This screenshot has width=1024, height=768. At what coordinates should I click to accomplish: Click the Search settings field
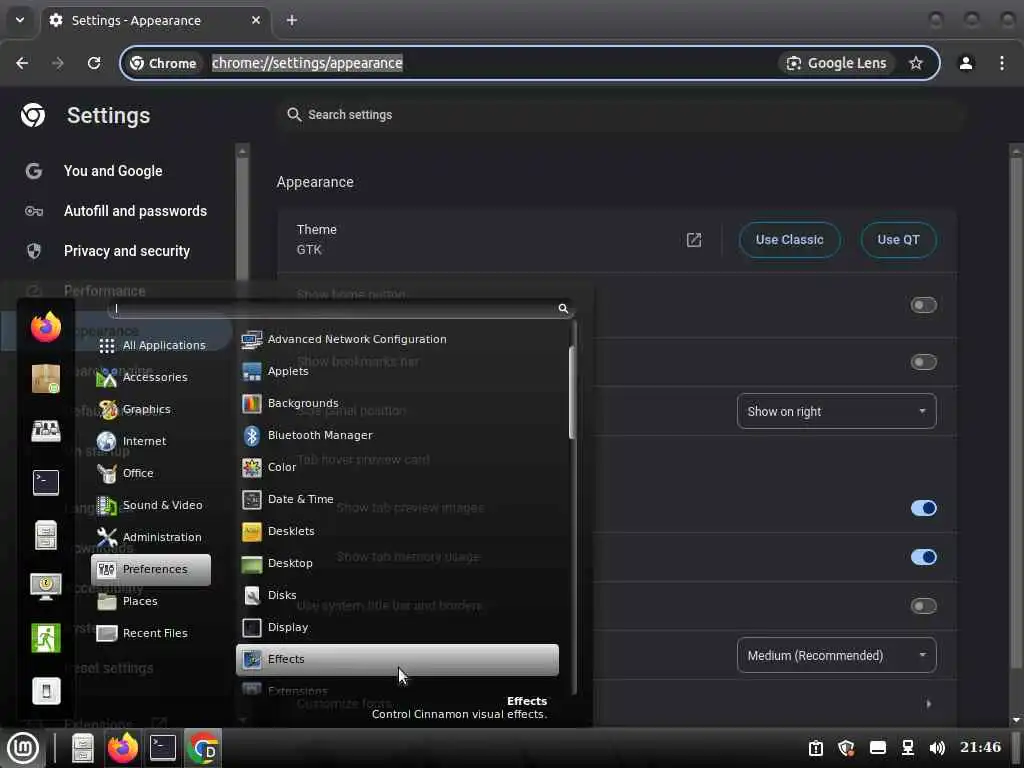coord(619,115)
